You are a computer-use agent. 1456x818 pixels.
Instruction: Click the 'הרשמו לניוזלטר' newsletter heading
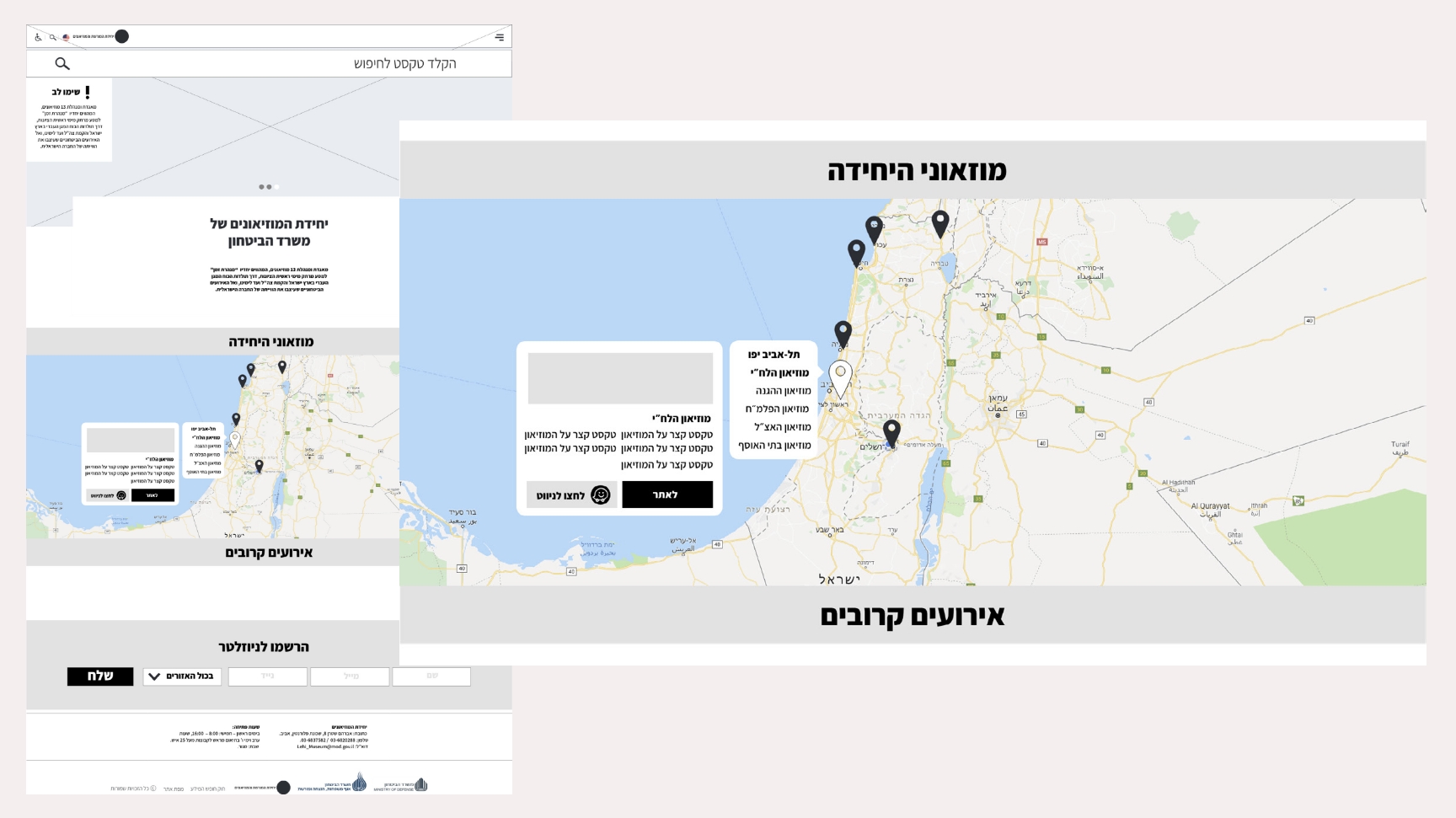[x=264, y=647]
